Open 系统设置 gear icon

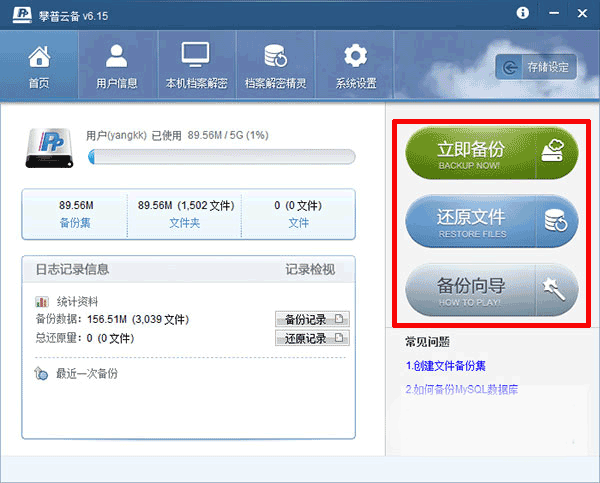coord(355,56)
